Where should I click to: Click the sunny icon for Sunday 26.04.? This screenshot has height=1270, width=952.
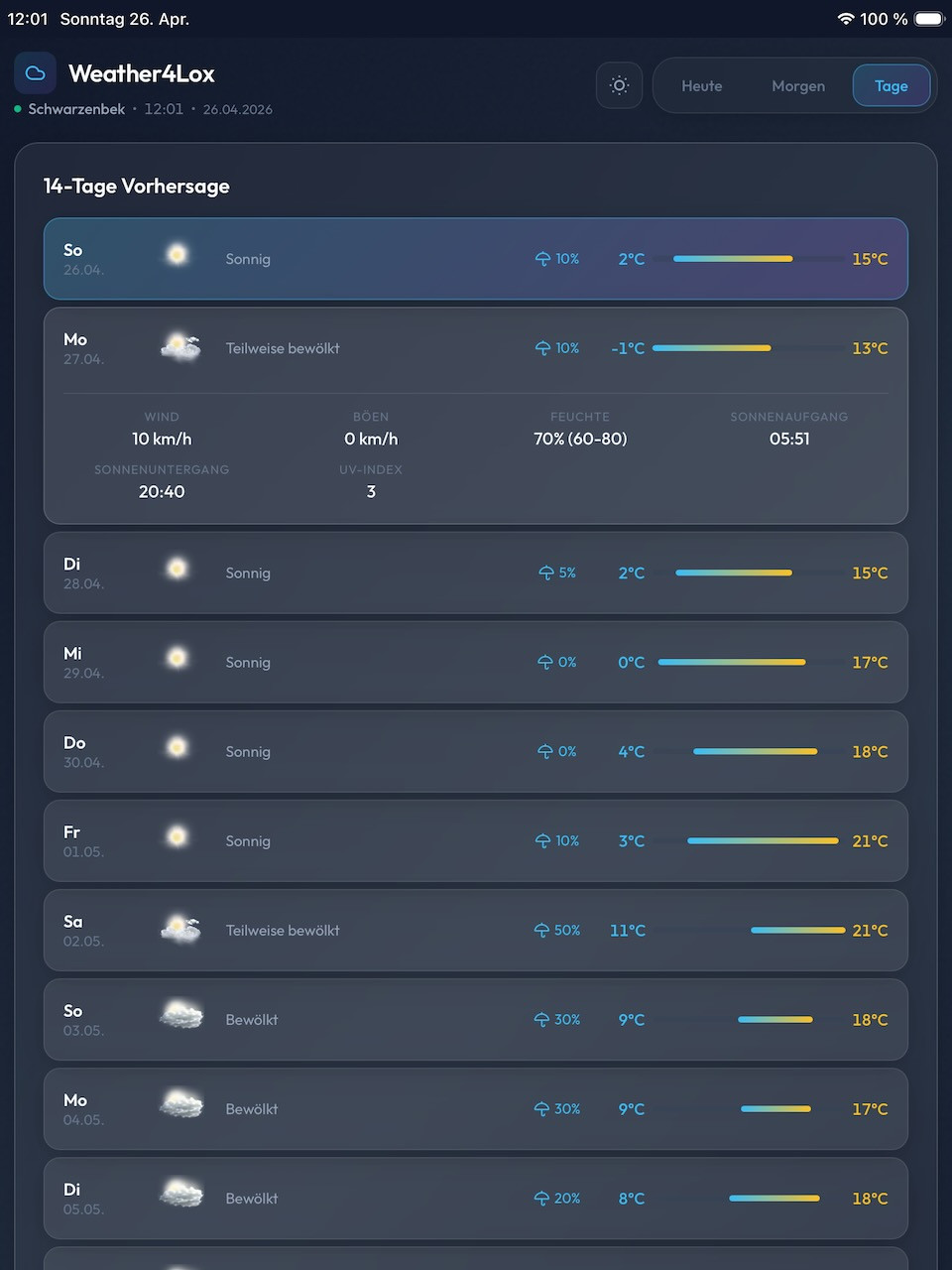tap(178, 256)
